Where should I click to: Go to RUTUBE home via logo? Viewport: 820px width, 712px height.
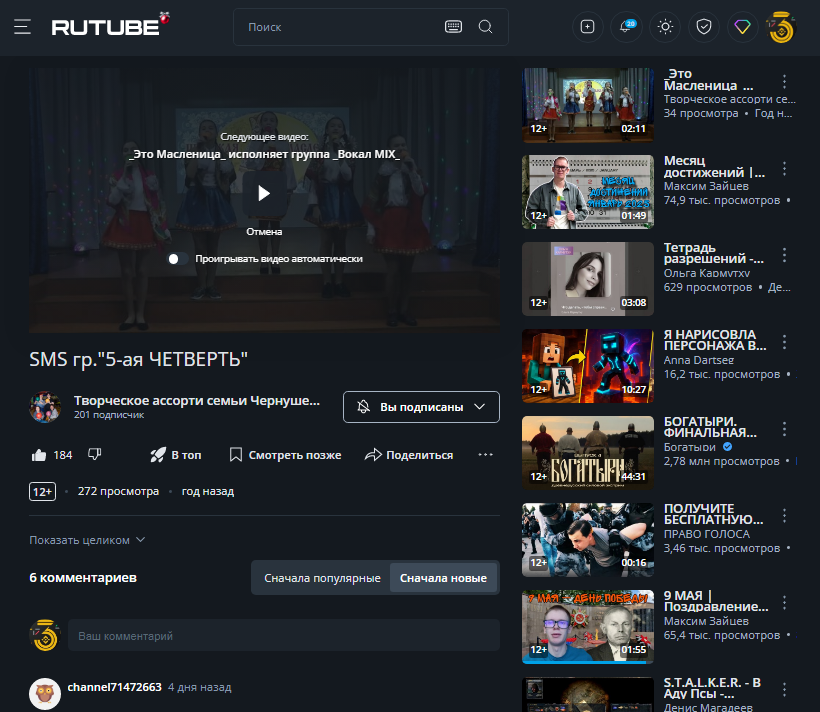[x=110, y=25]
